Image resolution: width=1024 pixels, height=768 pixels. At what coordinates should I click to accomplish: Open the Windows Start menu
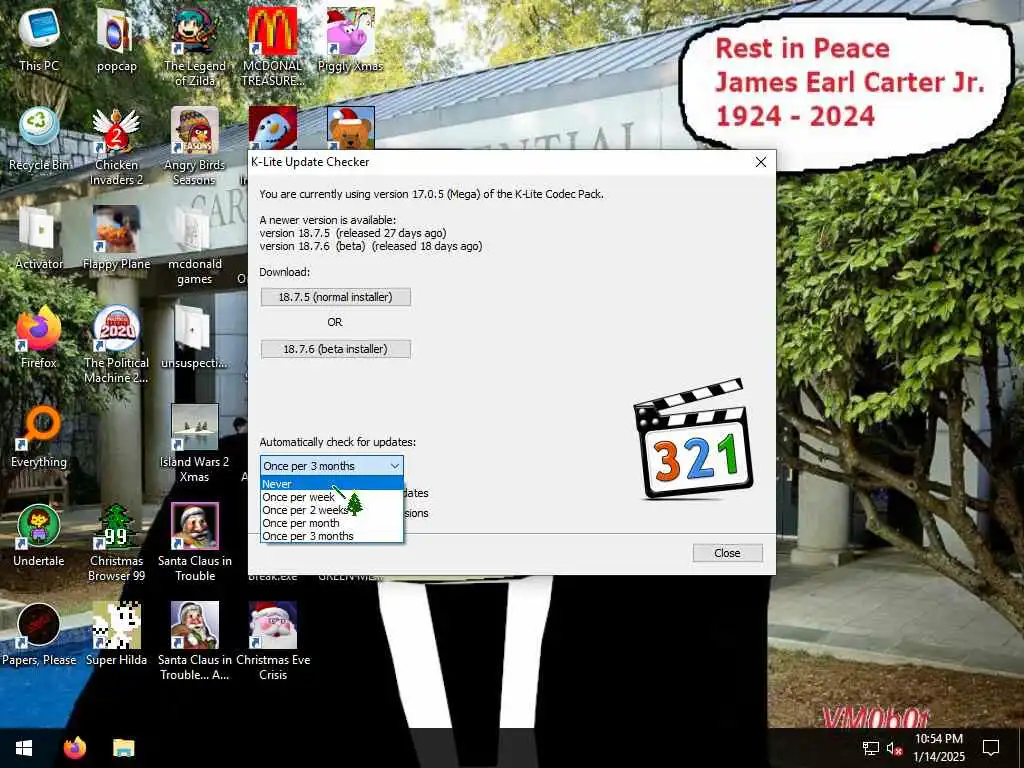pyautogui.click(x=24, y=748)
